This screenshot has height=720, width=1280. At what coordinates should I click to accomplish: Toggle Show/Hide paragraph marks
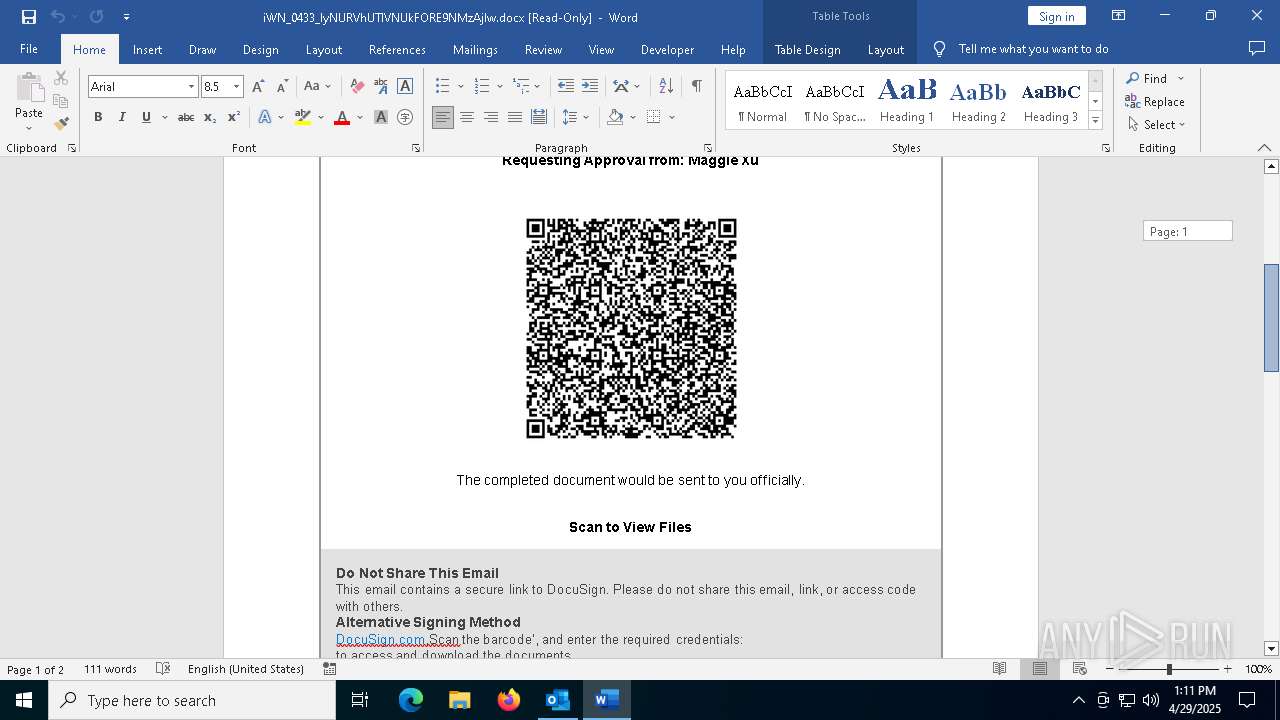pyautogui.click(x=696, y=87)
